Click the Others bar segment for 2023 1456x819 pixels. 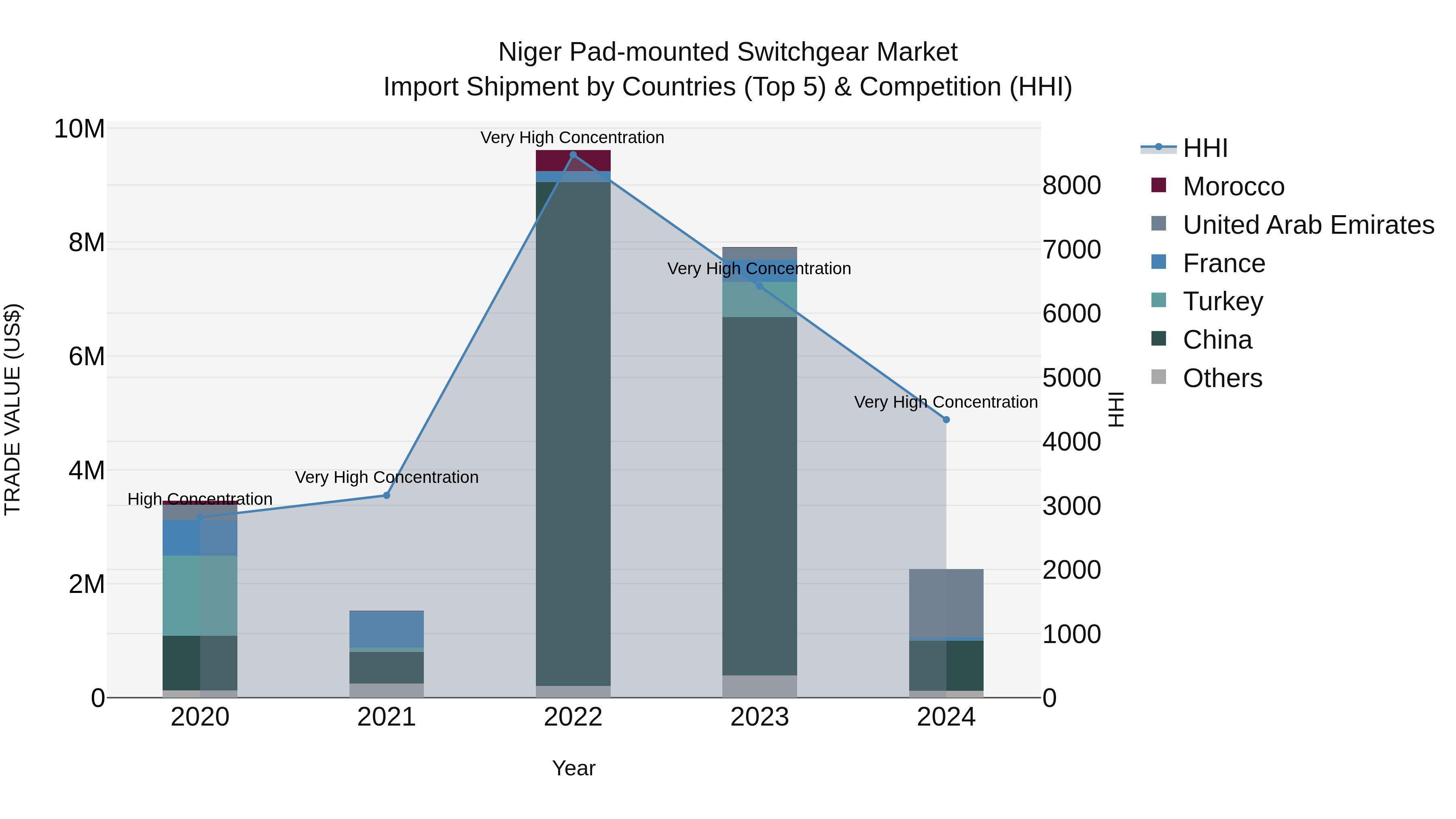(760, 686)
